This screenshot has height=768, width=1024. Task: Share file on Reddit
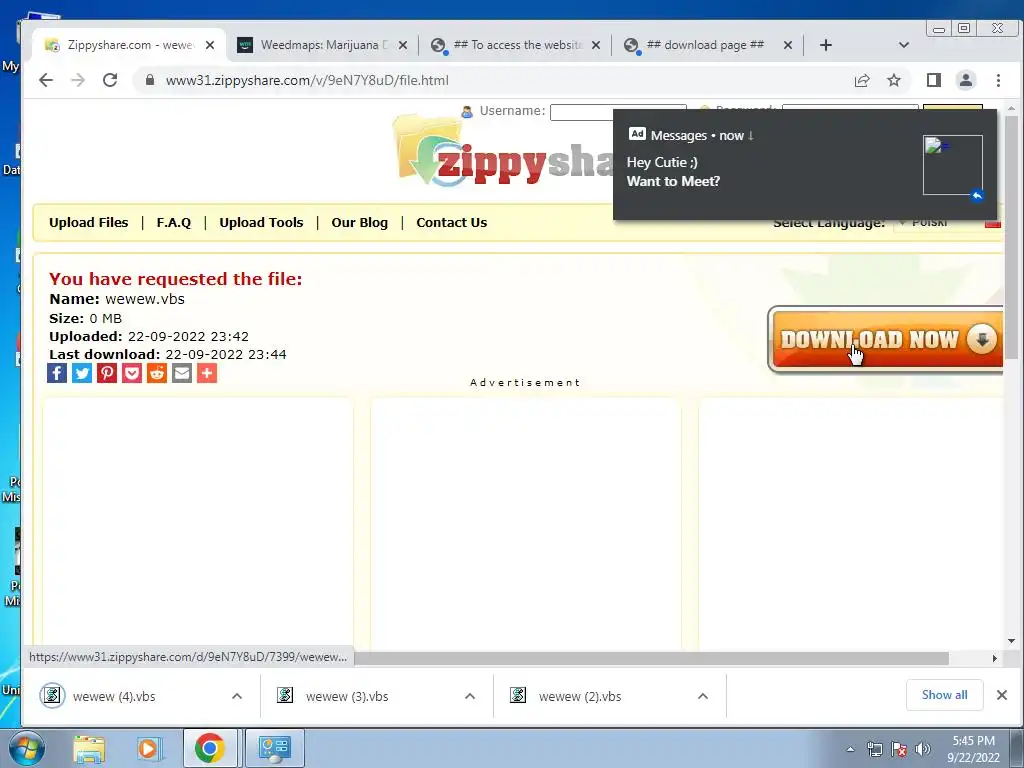click(157, 373)
